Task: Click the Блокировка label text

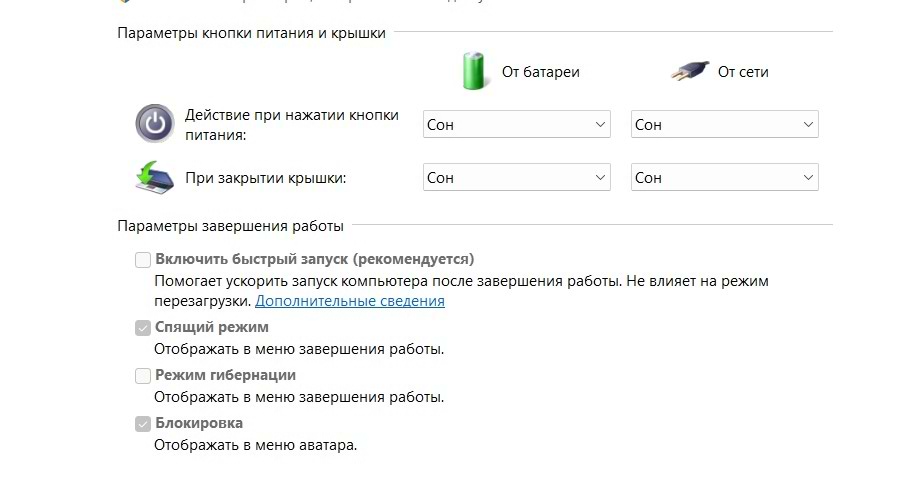Action: tap(199, 423)
